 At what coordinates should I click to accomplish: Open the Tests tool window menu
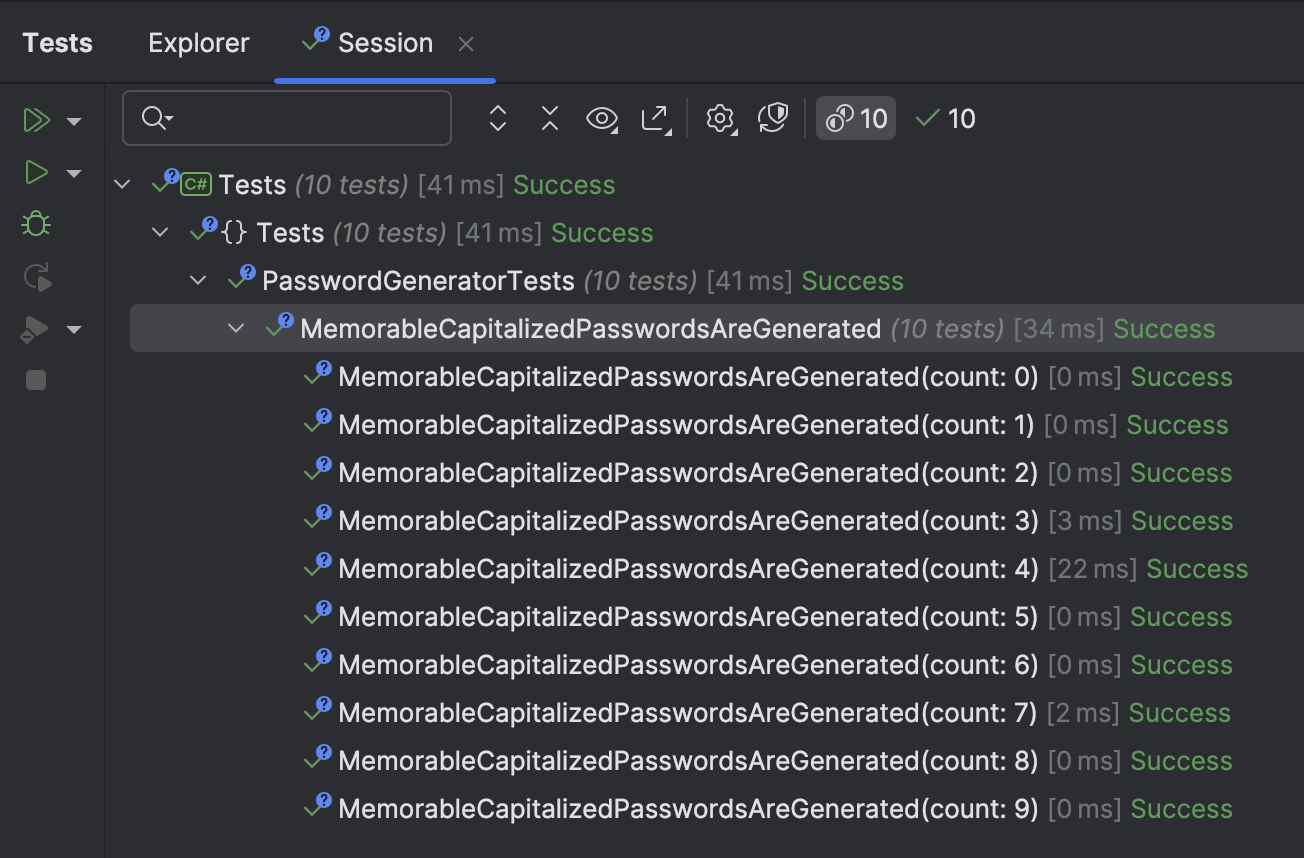pos(56,42)
